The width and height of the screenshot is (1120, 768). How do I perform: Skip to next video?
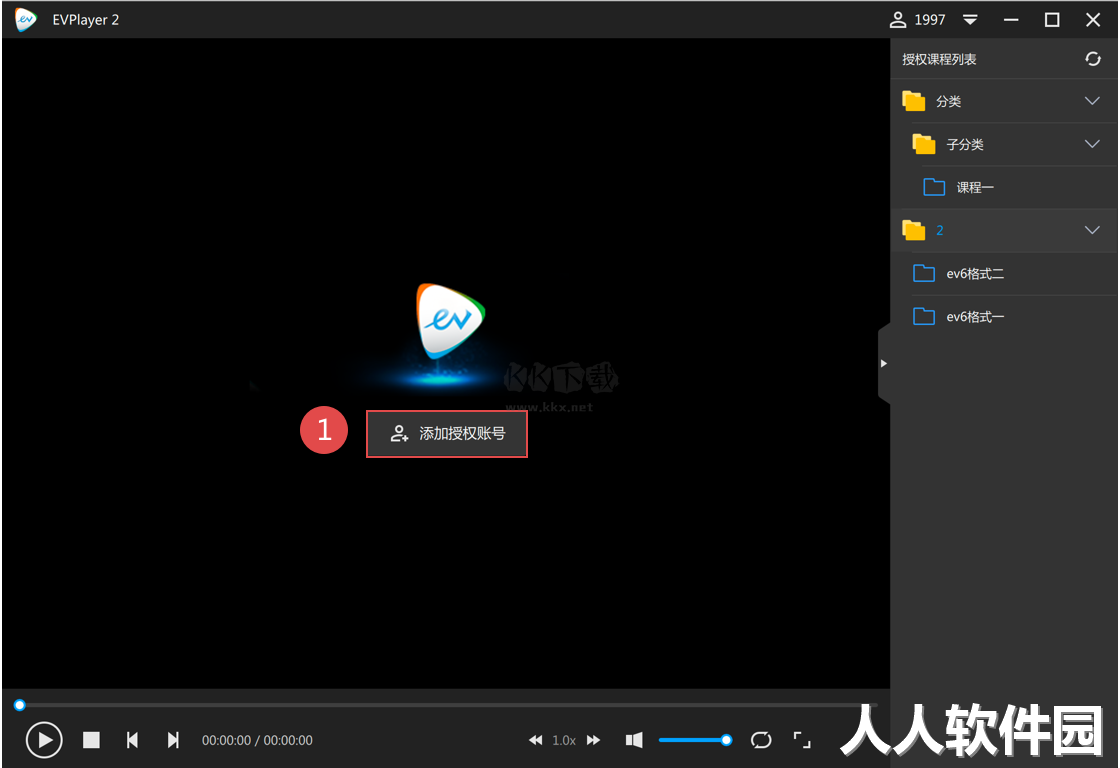pos(173,740)
